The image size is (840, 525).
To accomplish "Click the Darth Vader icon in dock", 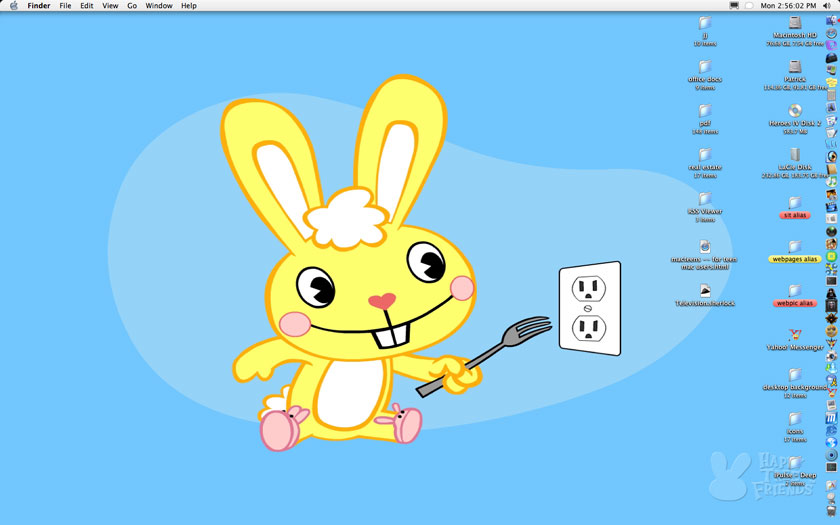I will [x=831, y=293].
